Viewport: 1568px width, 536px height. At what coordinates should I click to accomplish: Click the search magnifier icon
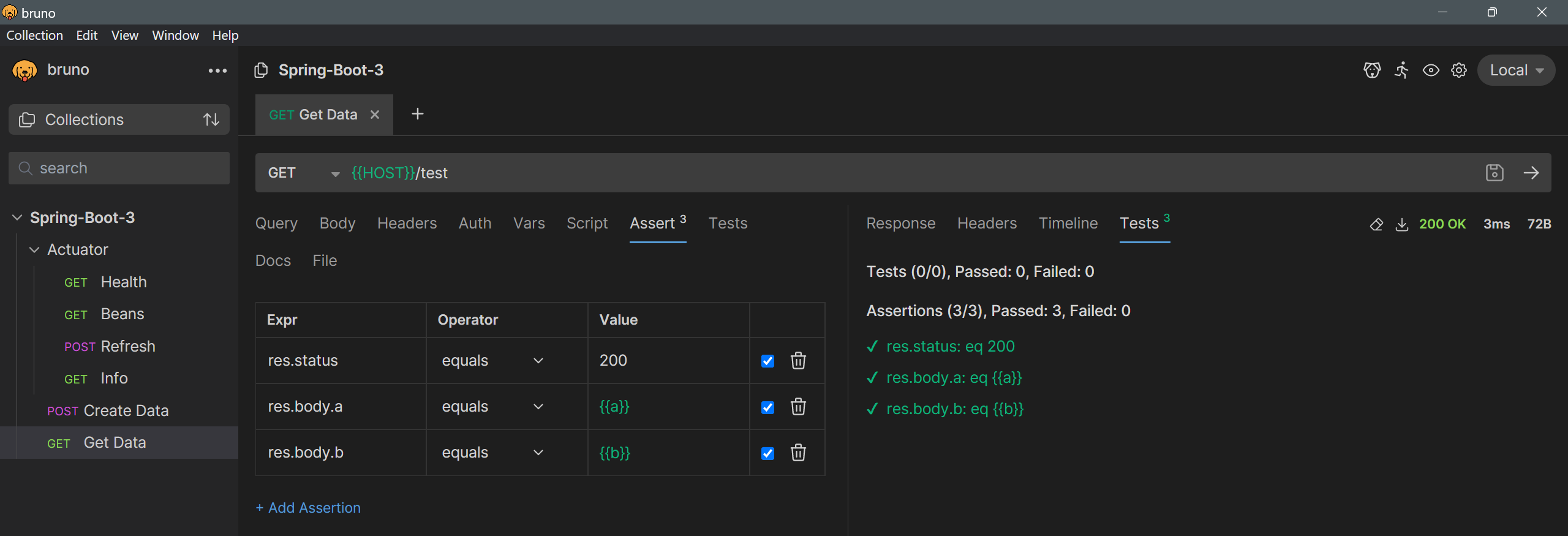(x=25, y=168)
